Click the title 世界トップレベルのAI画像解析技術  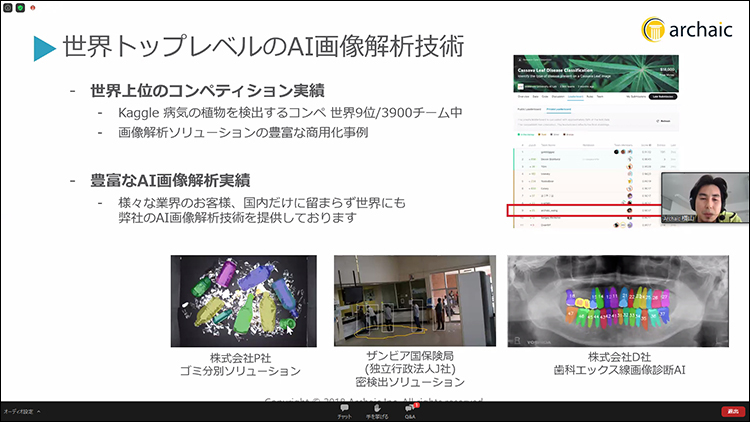pyautogui.click(x=263, y=46)
